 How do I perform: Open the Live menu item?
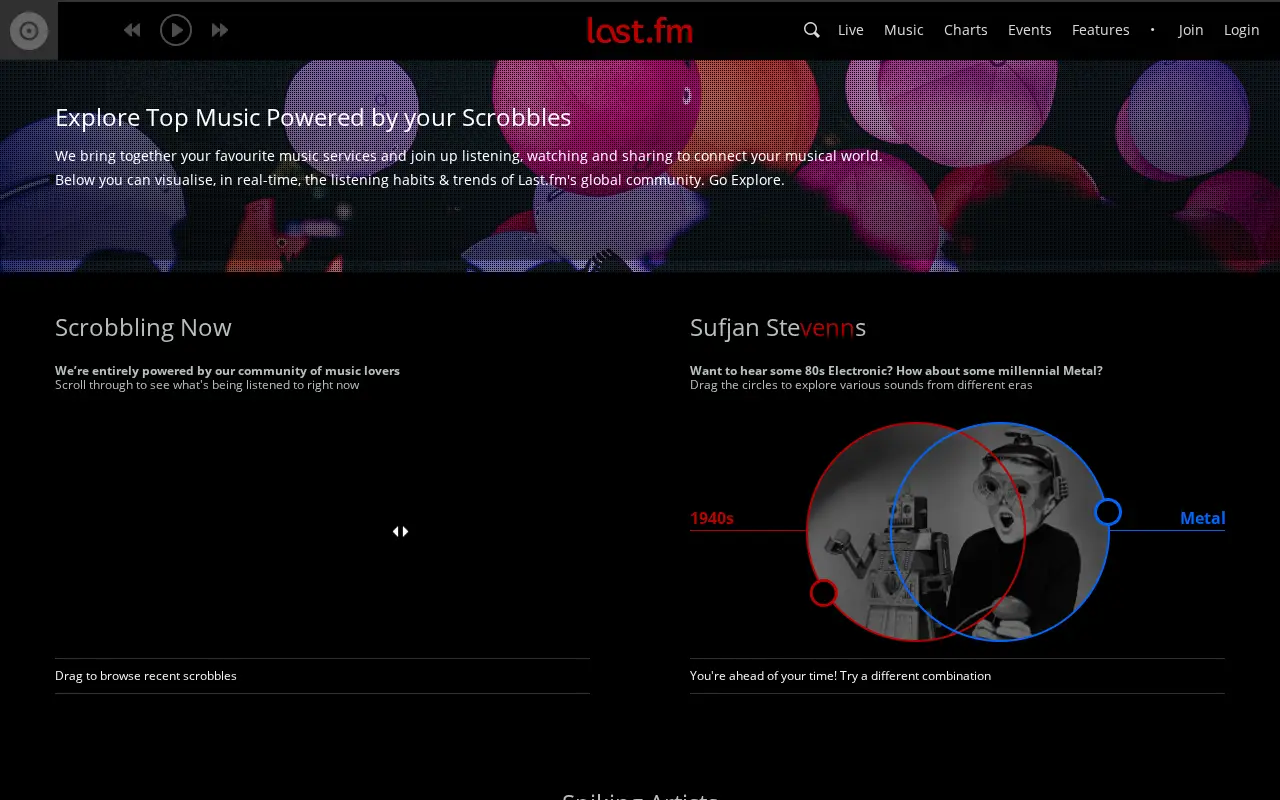pyautogui.click(x=851, y=30)
